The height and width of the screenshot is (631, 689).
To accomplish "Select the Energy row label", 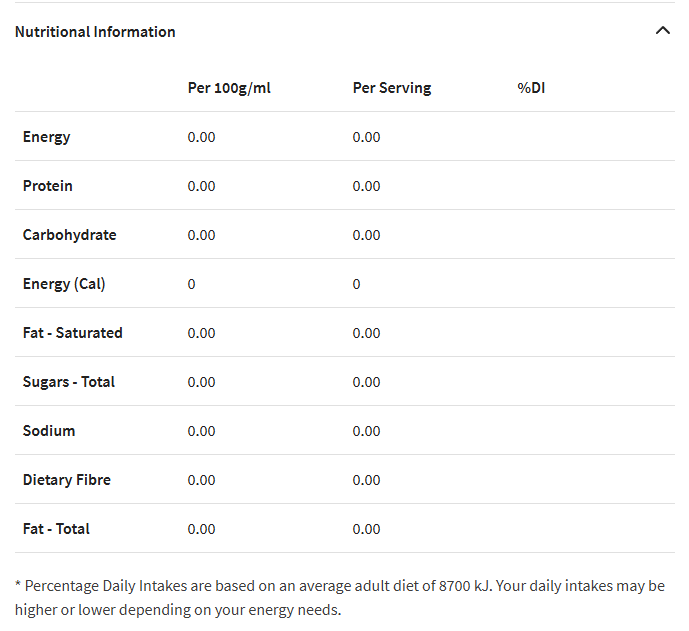I will click(x=46, y=137).
